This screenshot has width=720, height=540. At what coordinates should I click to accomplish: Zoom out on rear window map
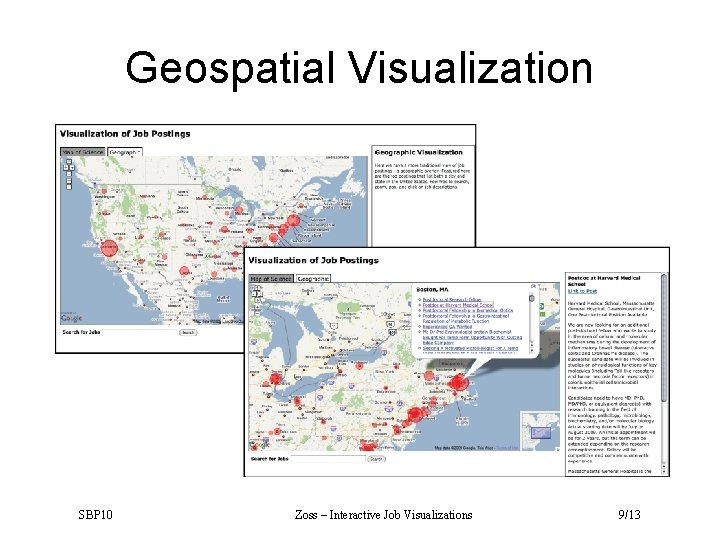tap(69, 186)
